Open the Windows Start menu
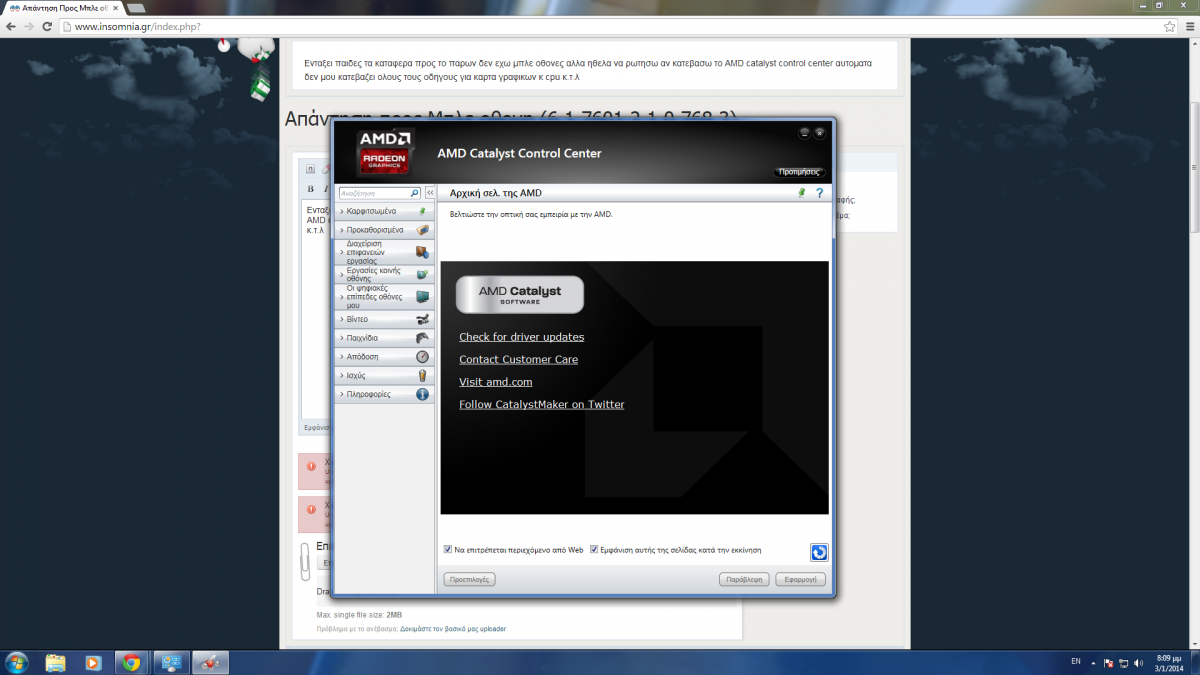This screenshot has width=1200, height=675. click(17, 662)
